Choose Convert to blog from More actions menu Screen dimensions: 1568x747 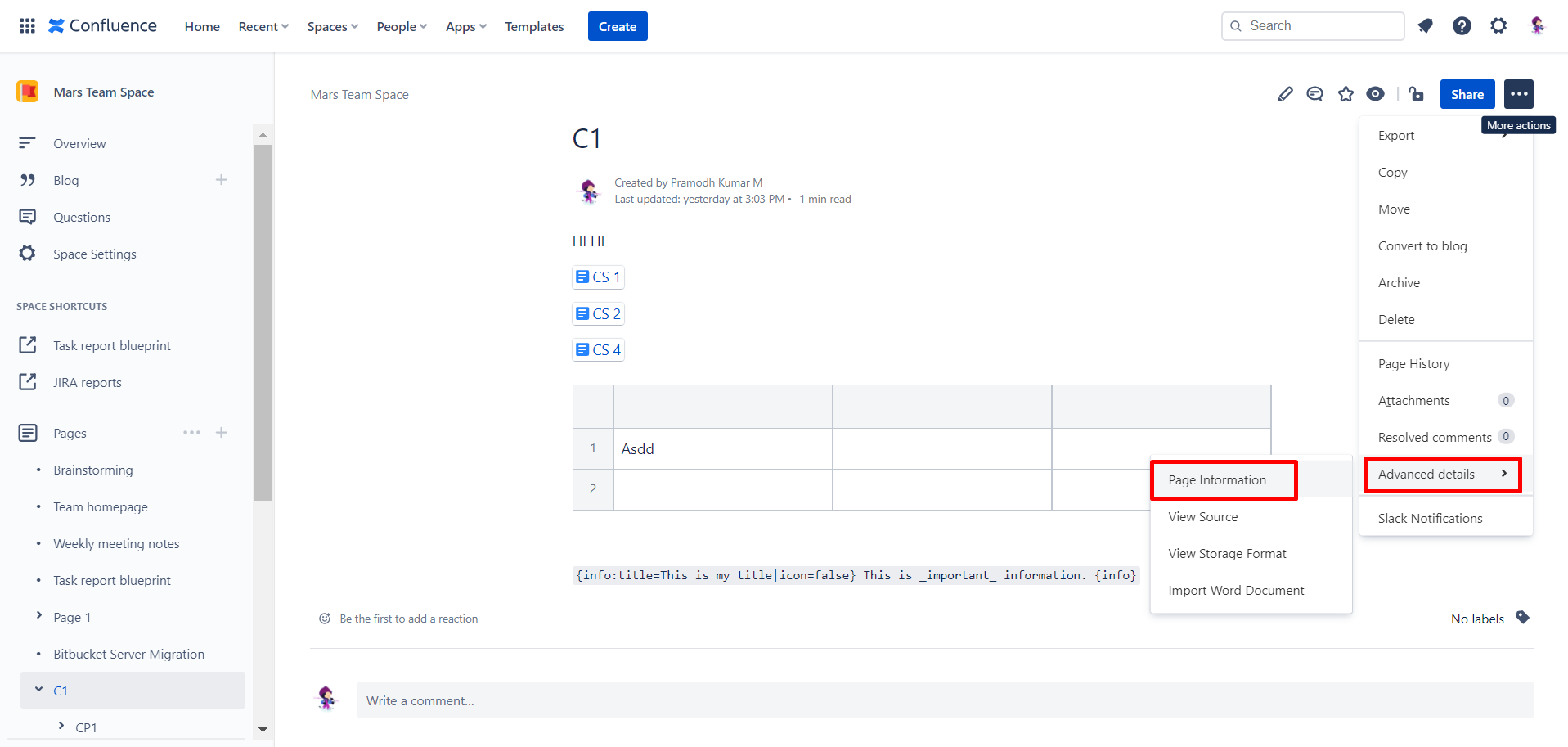coord(1422,245)
